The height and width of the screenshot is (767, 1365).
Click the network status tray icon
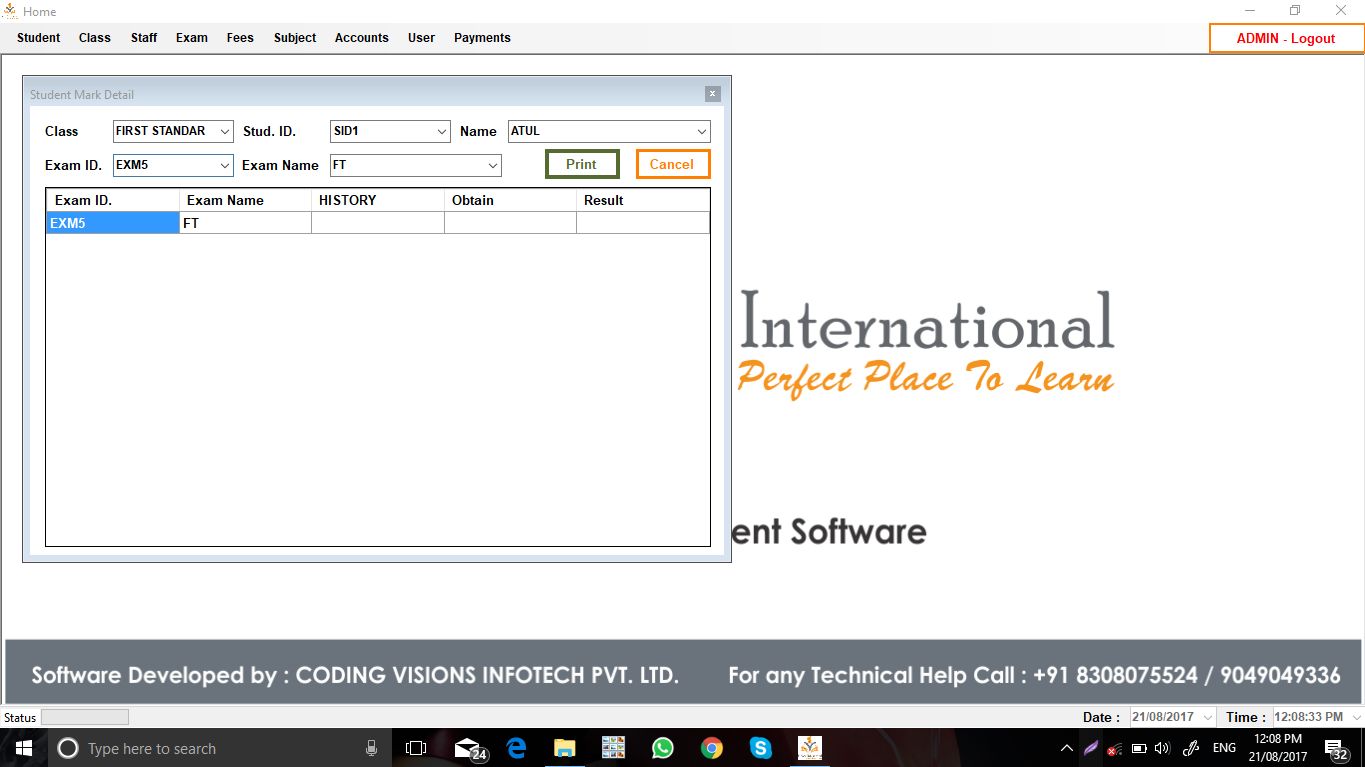click(1114, 748)
